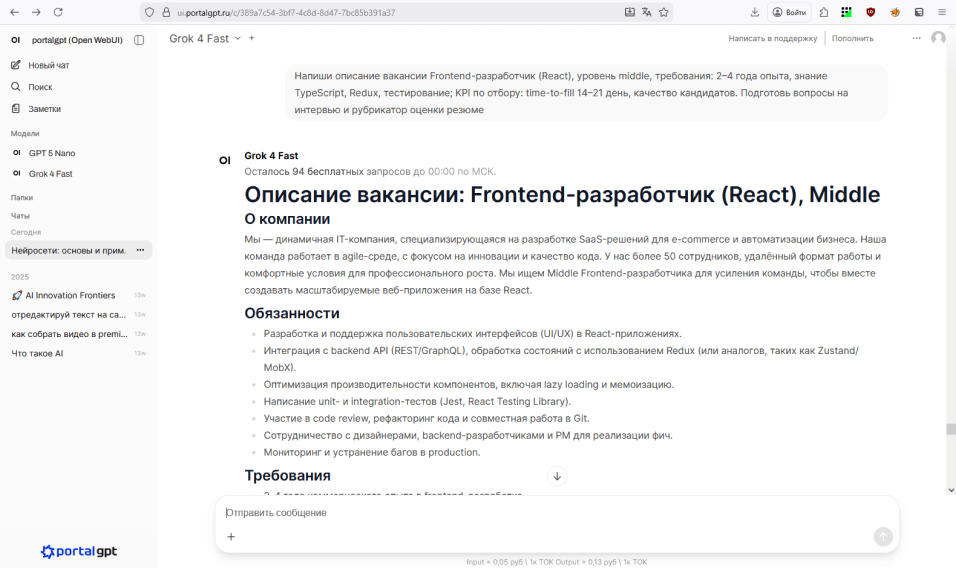Image resolution: width=956 pixels, height=568 pixels.
Task: Select GPT 5 Nano model
Action: [51, 153]
